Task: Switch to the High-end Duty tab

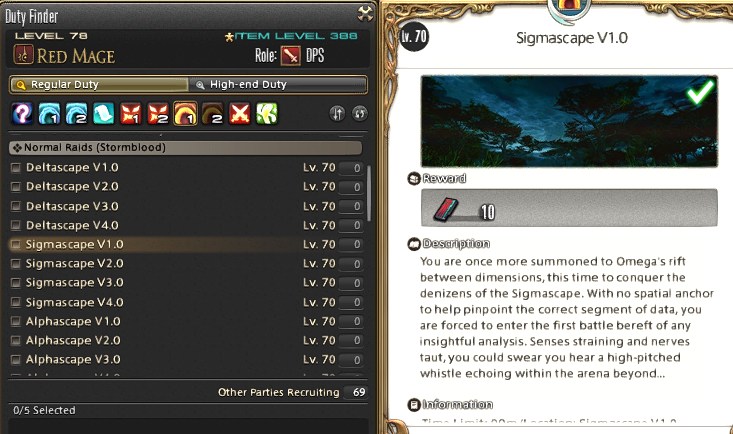Action: pyautogui.click(x=278, y=85)
